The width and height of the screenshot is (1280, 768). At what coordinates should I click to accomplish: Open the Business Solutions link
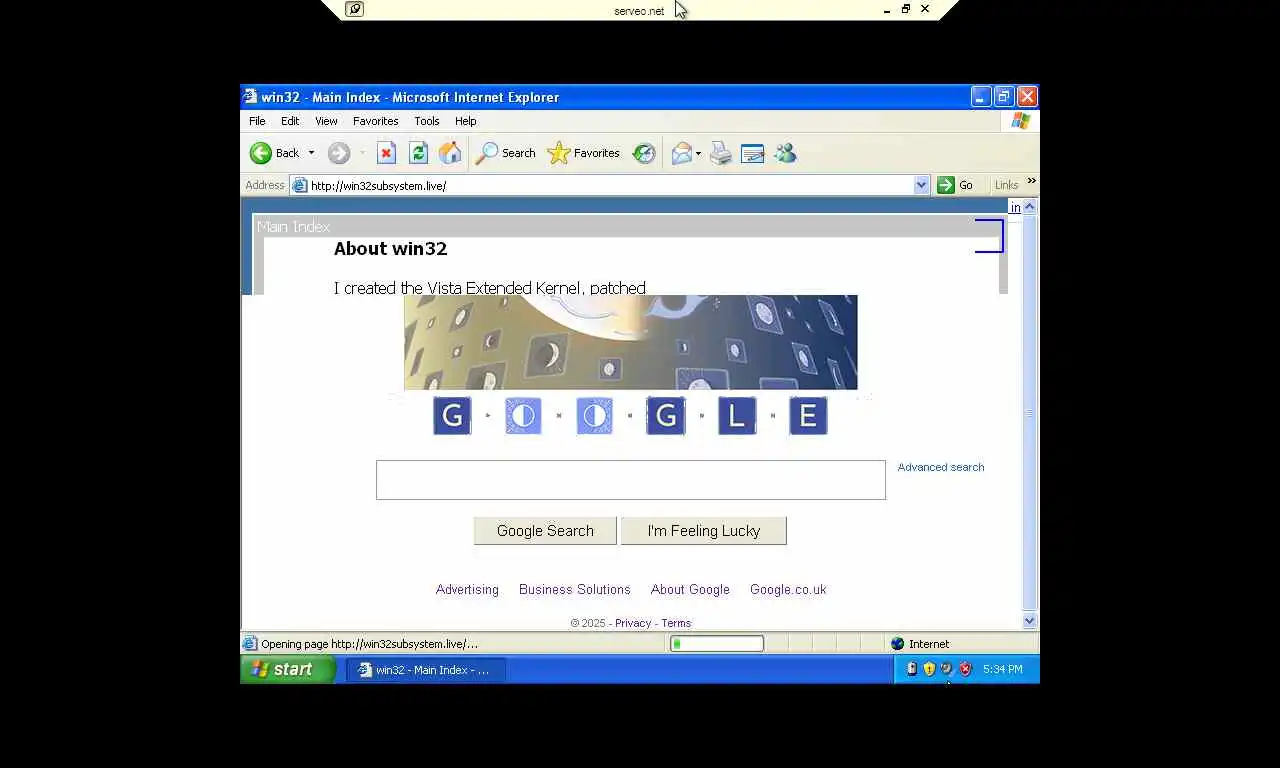tap(574, 589)
